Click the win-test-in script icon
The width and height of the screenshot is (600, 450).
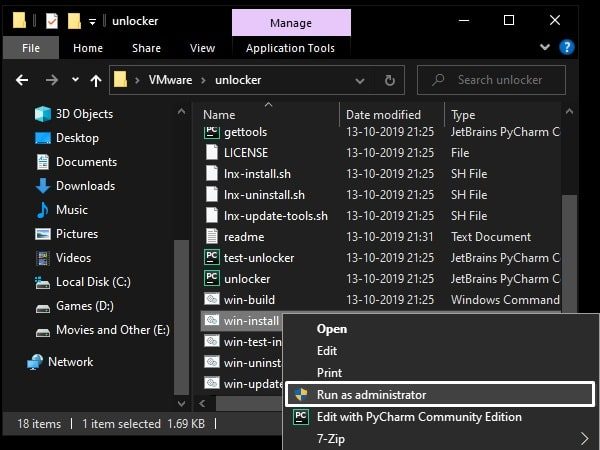click(212, 341)
